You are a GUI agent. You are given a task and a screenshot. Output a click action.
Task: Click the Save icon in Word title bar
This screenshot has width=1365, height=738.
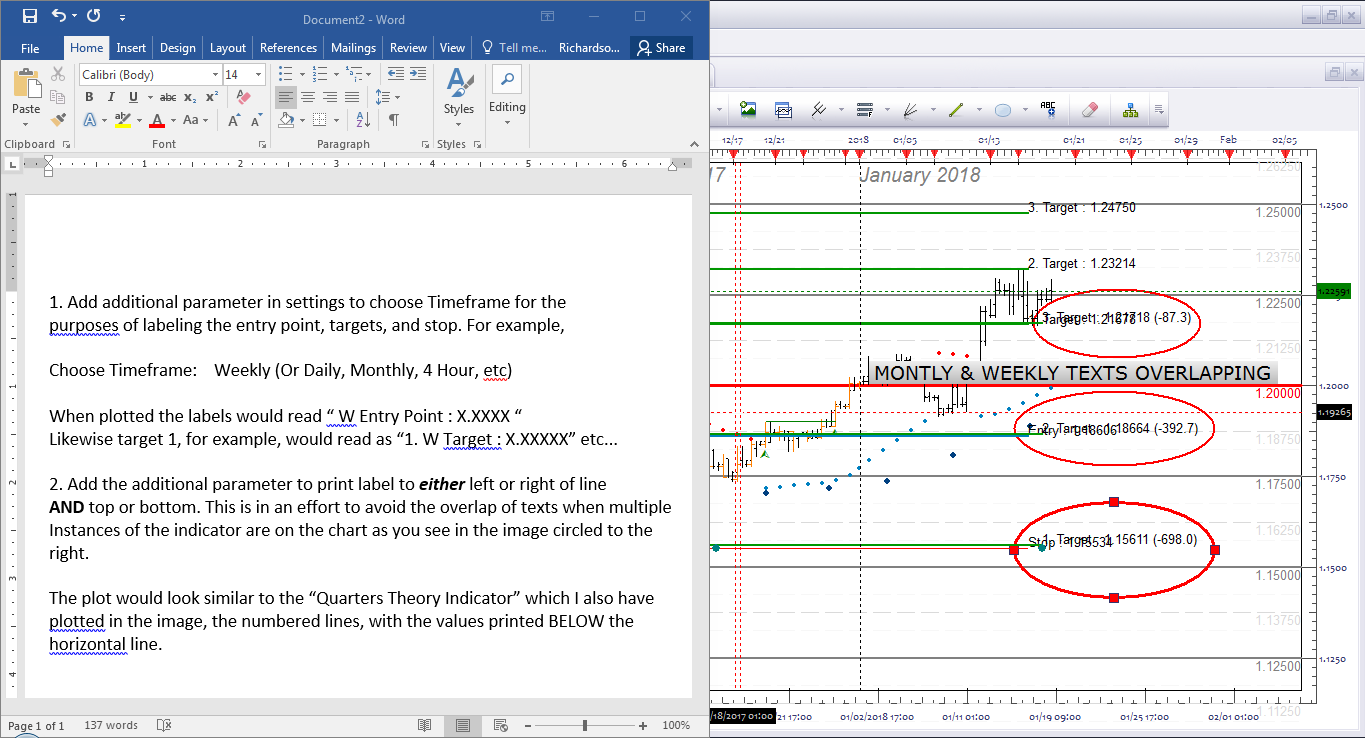29,16
